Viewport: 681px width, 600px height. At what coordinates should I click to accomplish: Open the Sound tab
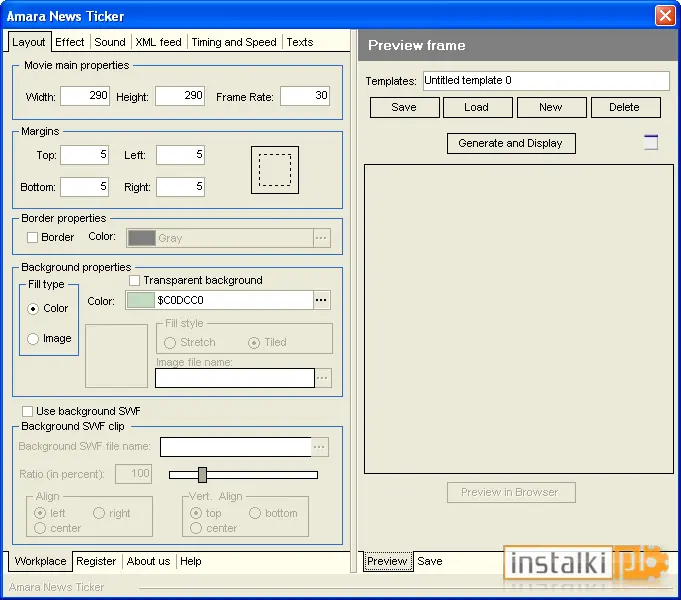110,42
